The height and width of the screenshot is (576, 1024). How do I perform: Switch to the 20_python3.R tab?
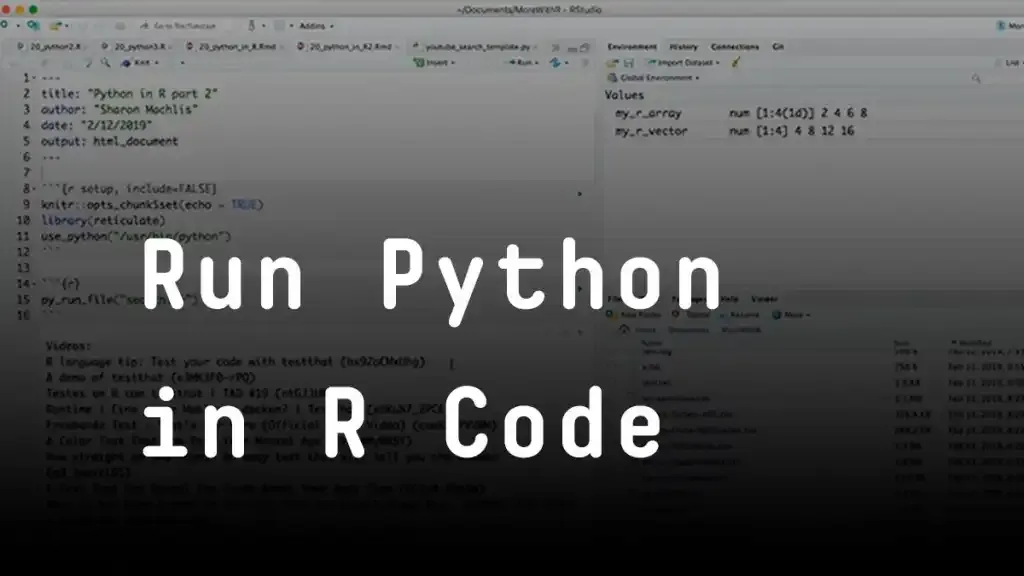(x=135, y=47)
